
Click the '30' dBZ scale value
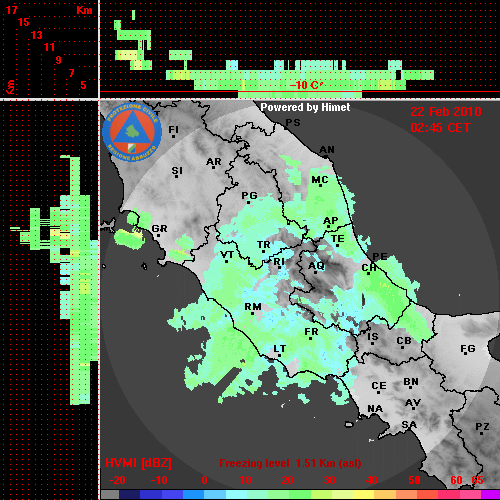tap(329, 480)
